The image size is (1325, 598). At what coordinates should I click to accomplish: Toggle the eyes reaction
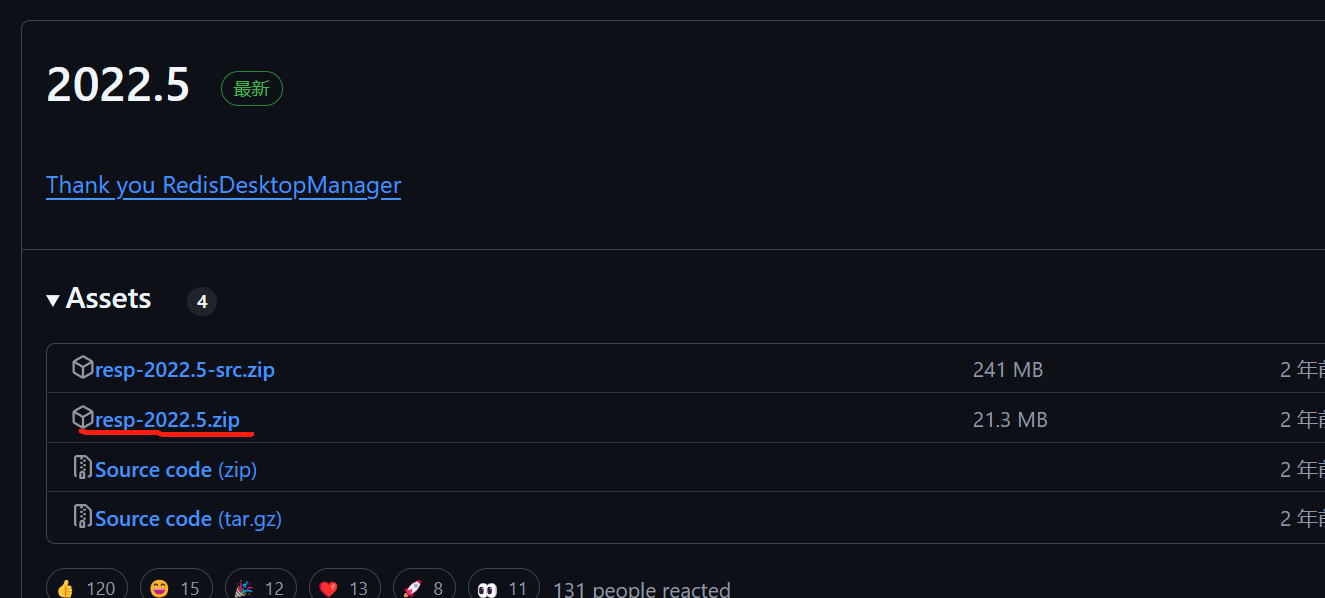[x=504, y=588]
